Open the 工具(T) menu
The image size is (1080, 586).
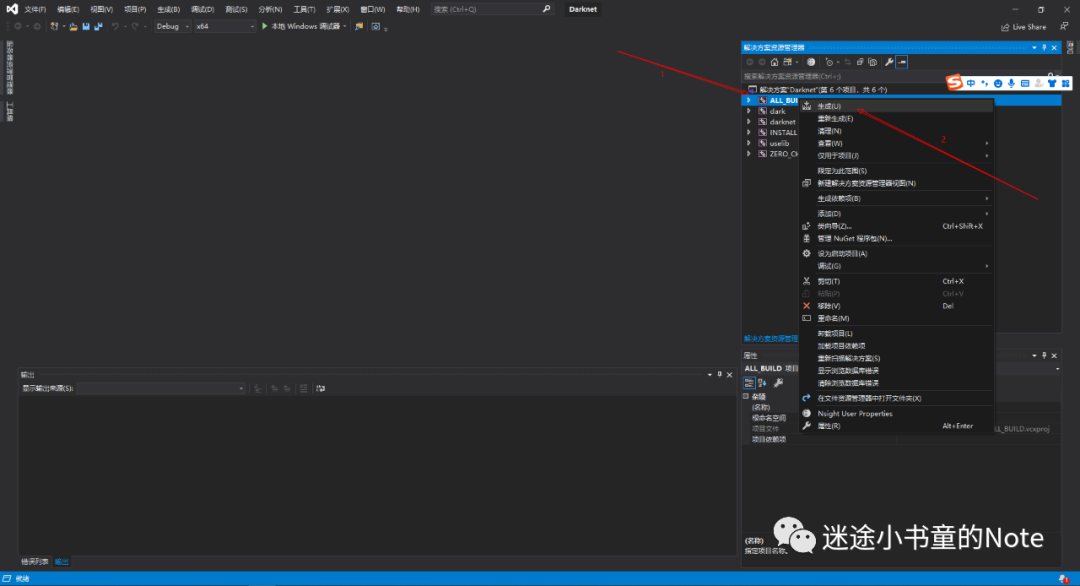coord(304,10)
